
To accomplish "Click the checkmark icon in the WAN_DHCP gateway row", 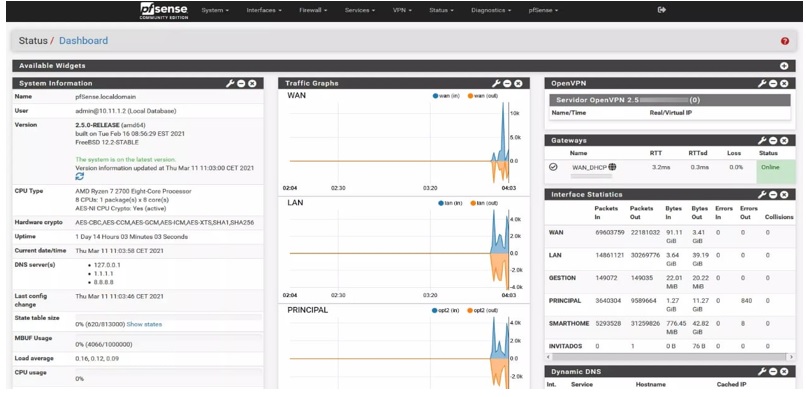I will 553,167.
